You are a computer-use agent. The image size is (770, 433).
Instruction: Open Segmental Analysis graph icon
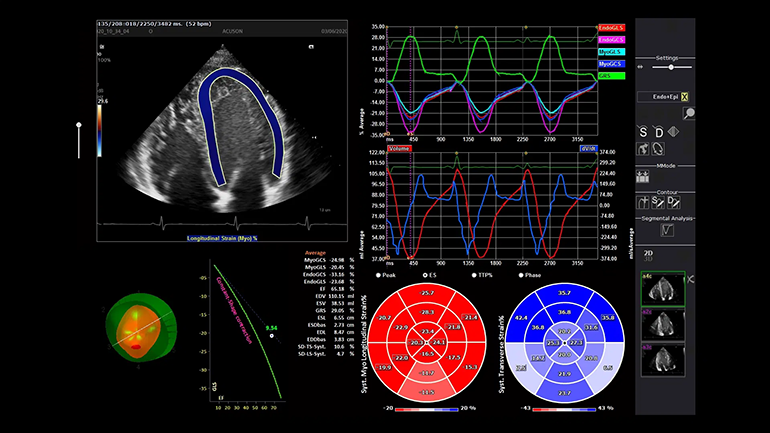pyautogui.click(x=666, y=230)
